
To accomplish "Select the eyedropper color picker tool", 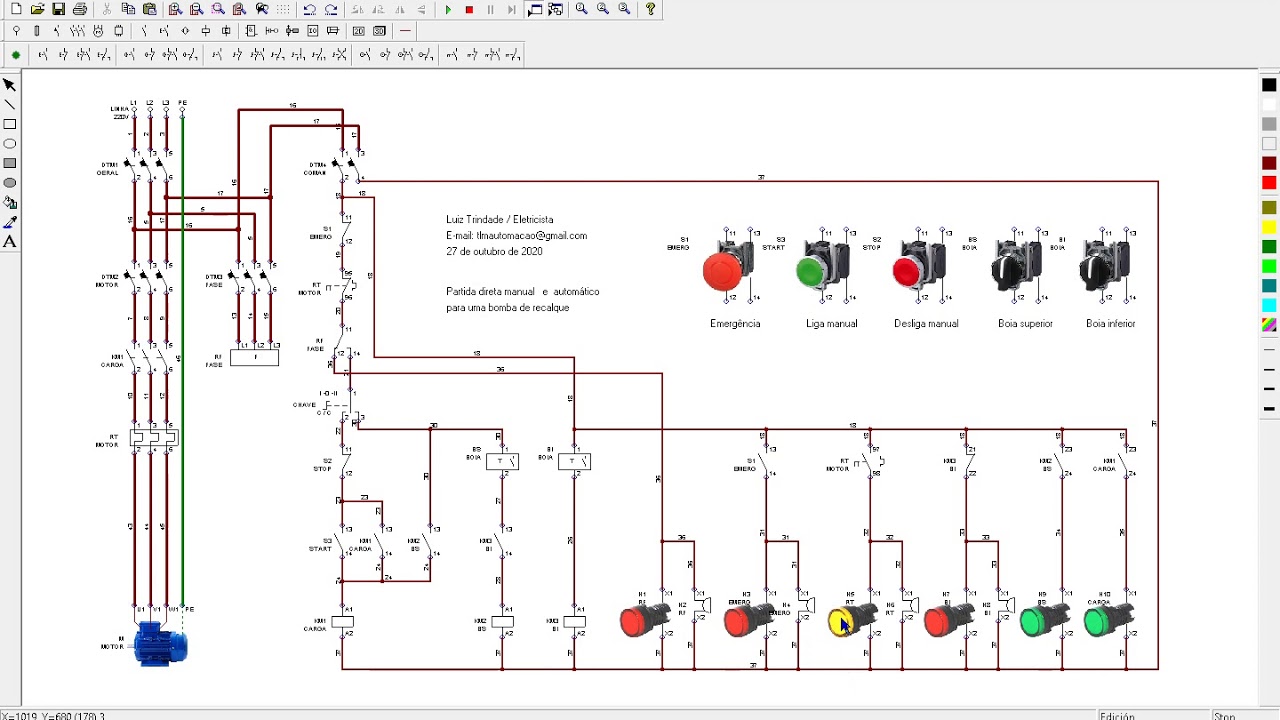I will [10, 222].
